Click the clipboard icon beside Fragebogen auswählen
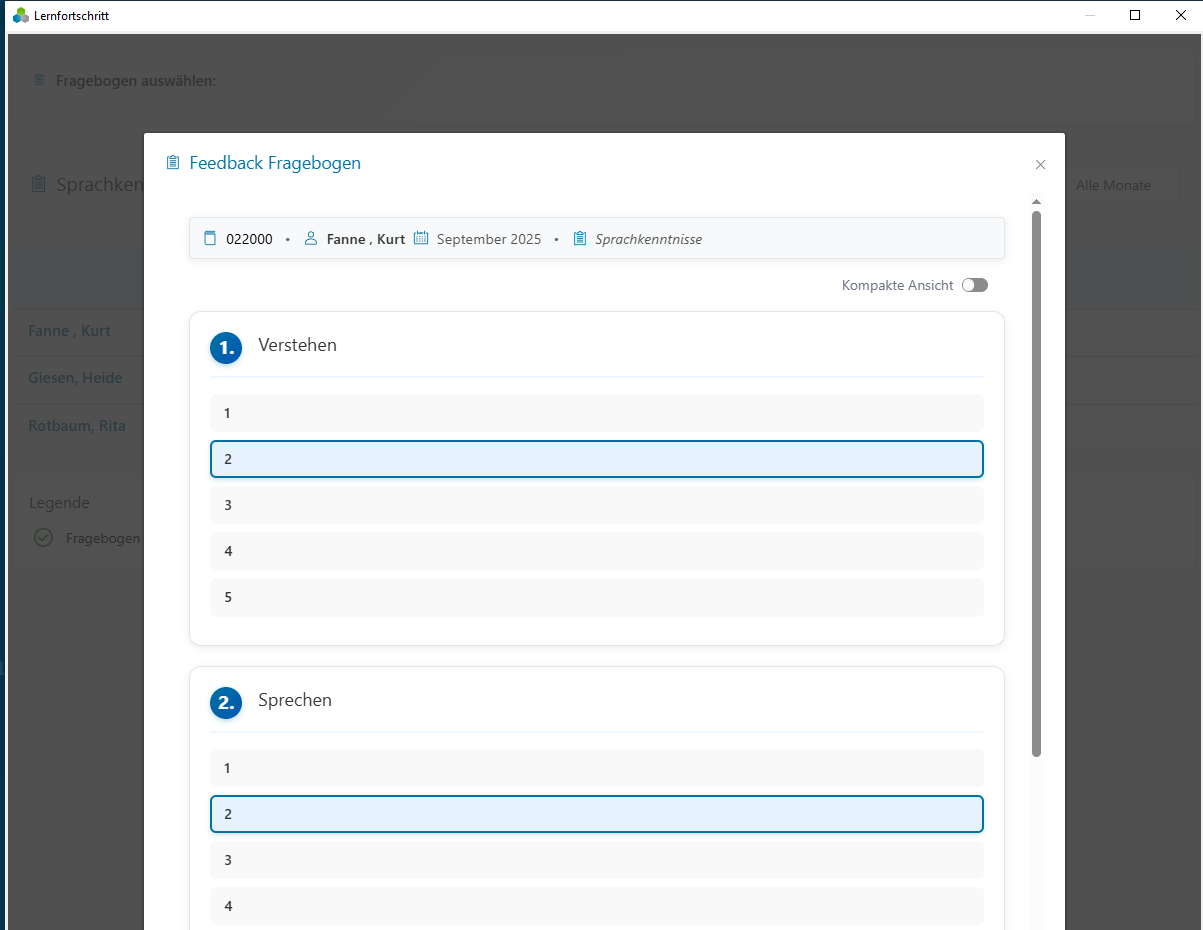1203x930 pixels. coord(39,80)
